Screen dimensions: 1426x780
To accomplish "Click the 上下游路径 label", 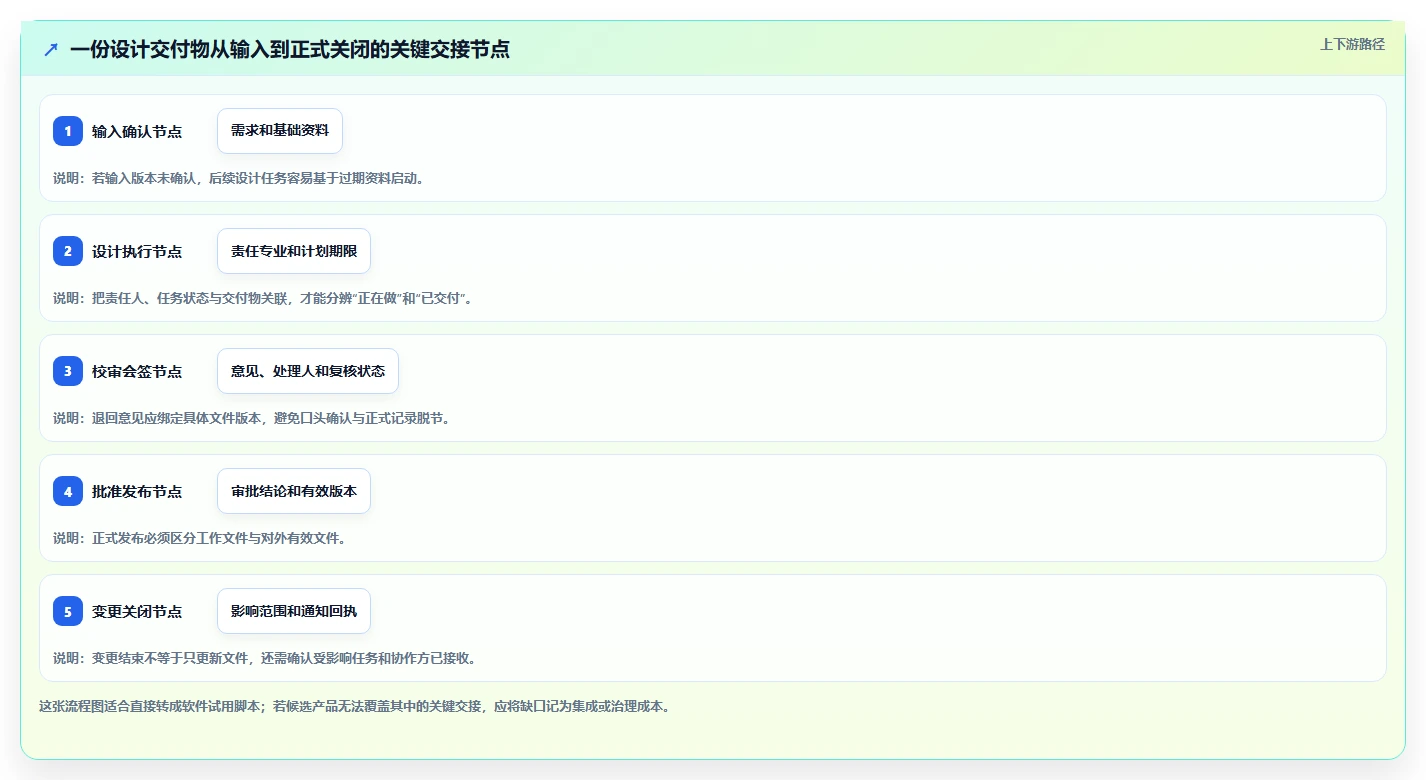I will click(x=1352, y=44).
